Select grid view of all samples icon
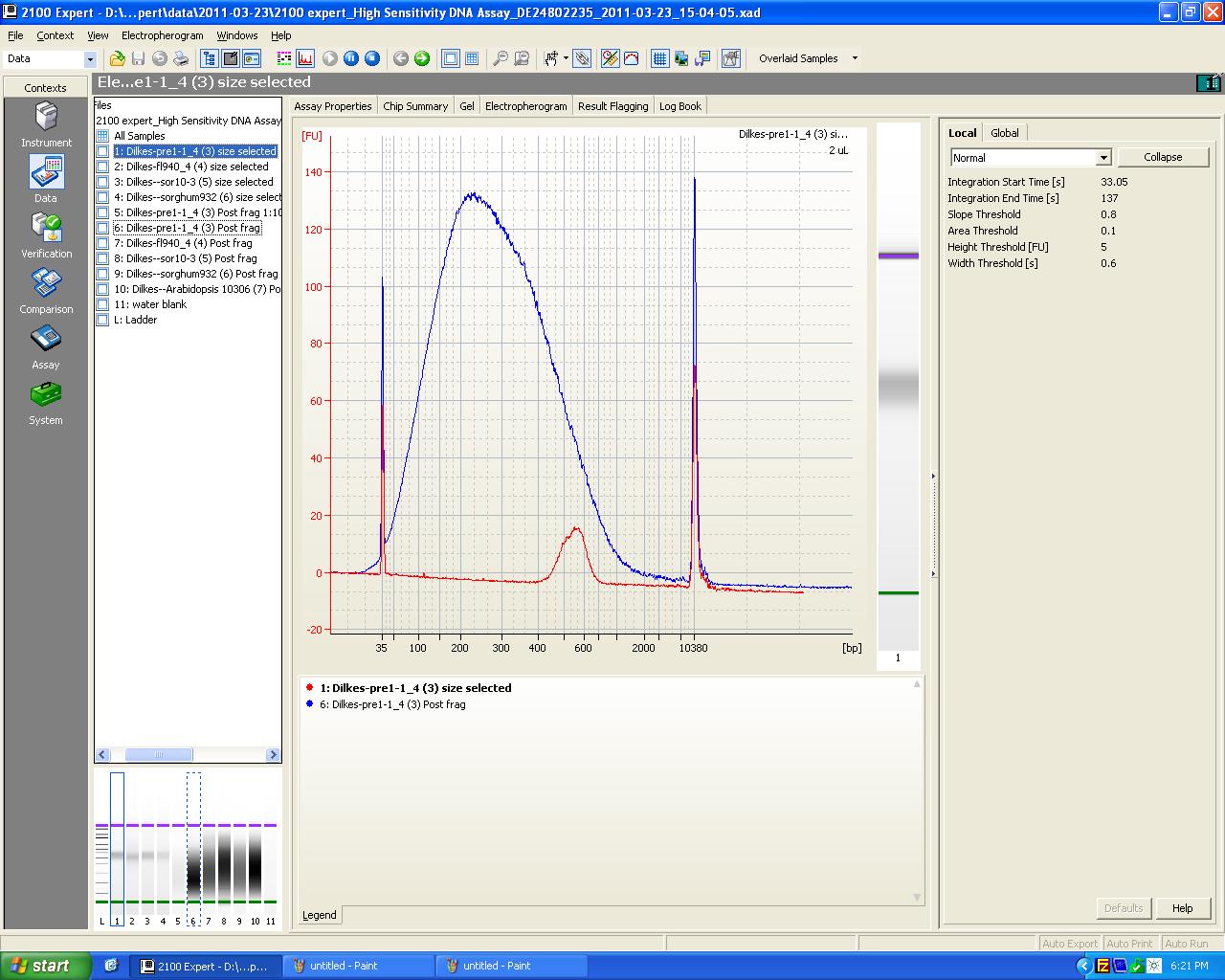Image resolution: width=1225 pixels, height=980 pixels. pyautogui.click(x=472, y=58)
